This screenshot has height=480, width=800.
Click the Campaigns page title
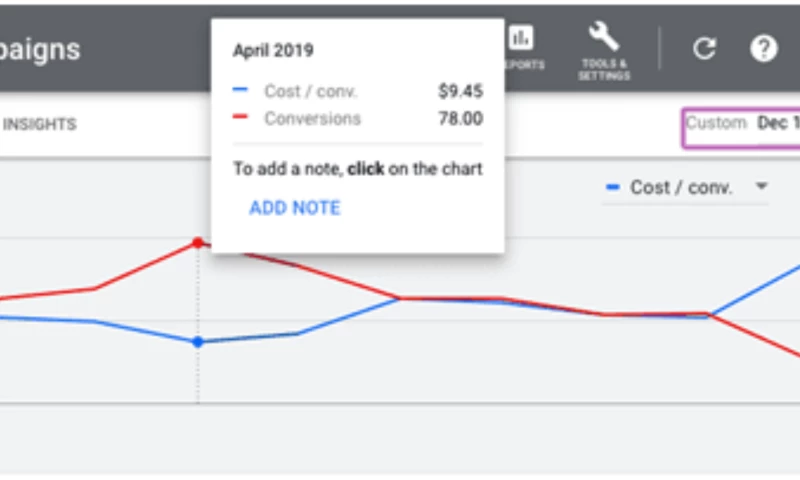40,49
